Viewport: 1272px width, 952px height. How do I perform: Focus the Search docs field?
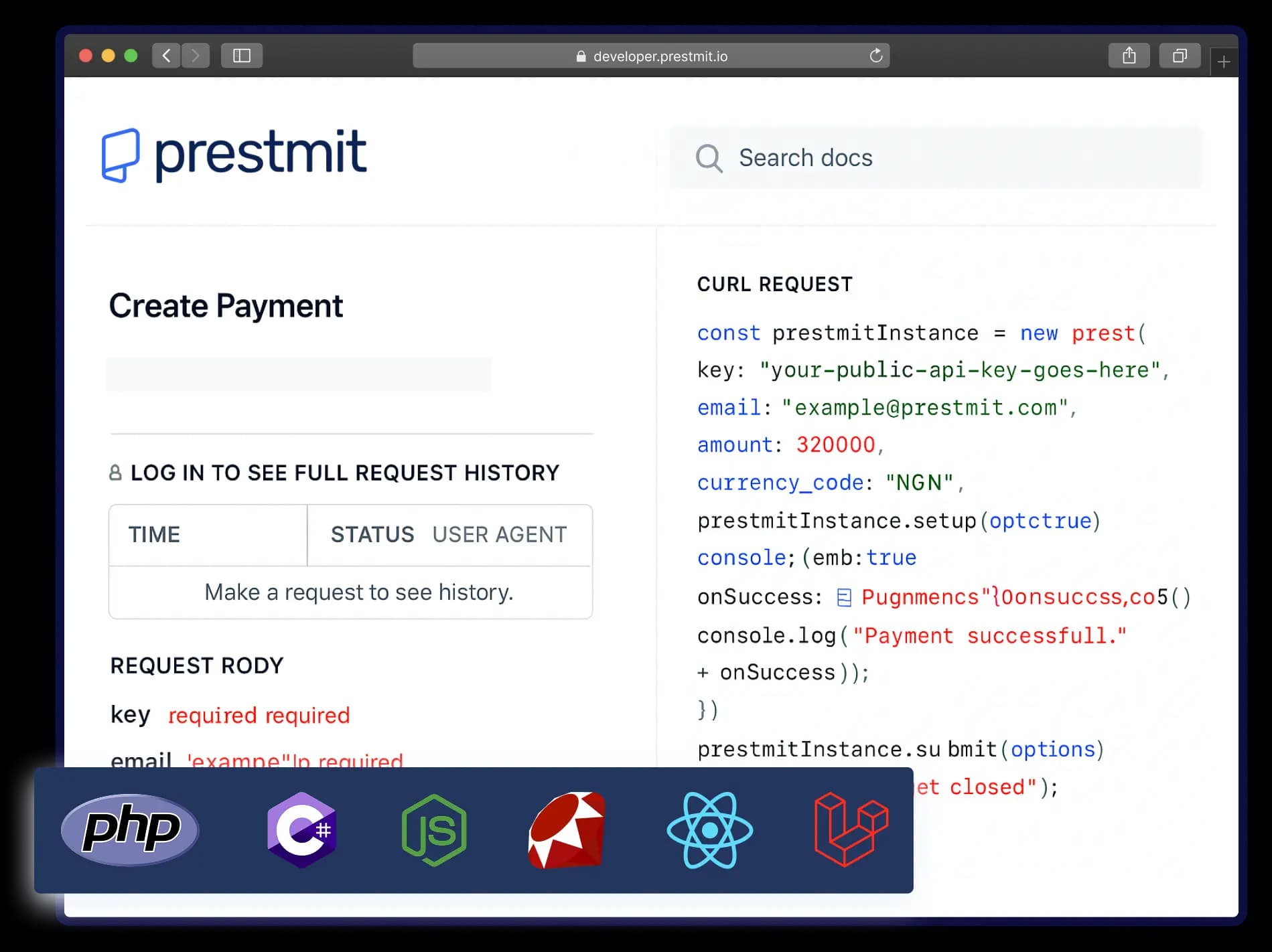point(936,157)
